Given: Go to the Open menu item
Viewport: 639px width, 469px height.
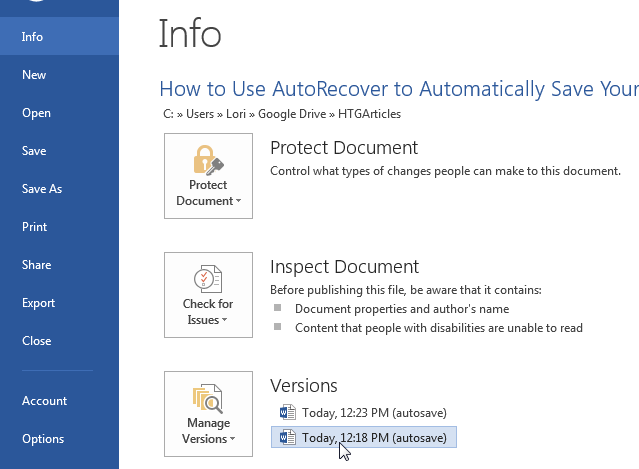Looking at the screenshot, I should coord(36,113).
